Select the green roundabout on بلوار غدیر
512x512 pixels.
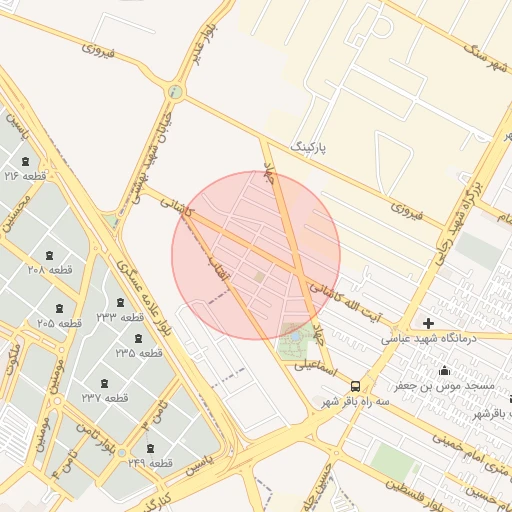(175, 92)
